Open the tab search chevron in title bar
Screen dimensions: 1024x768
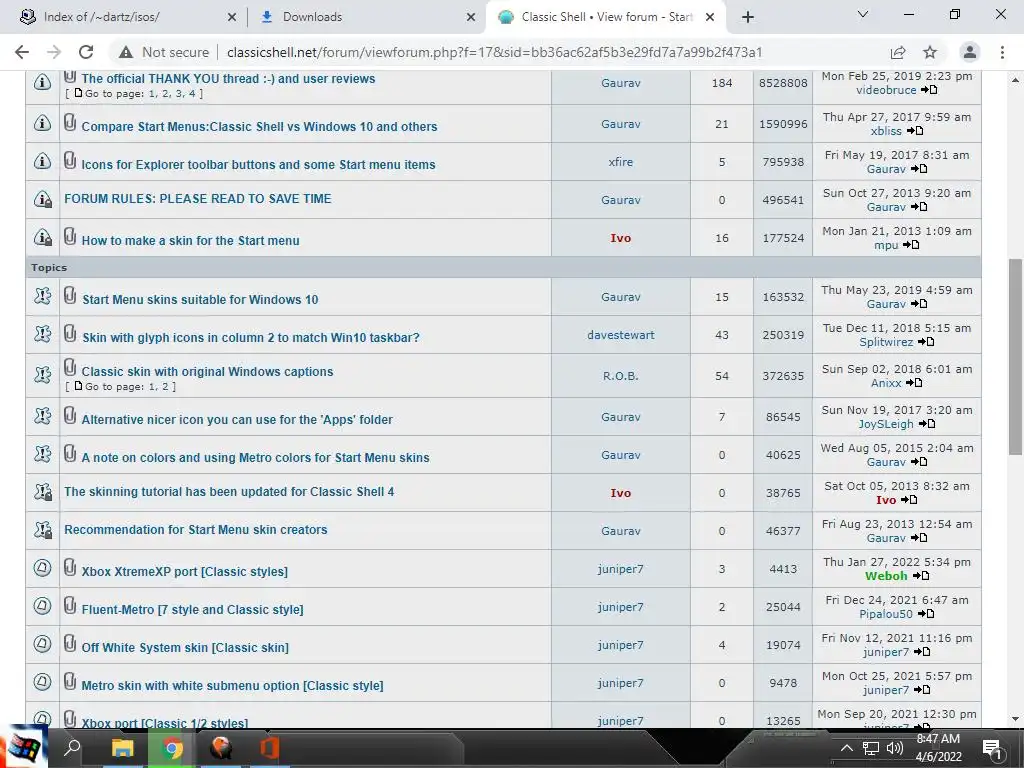tap(863, 14)
